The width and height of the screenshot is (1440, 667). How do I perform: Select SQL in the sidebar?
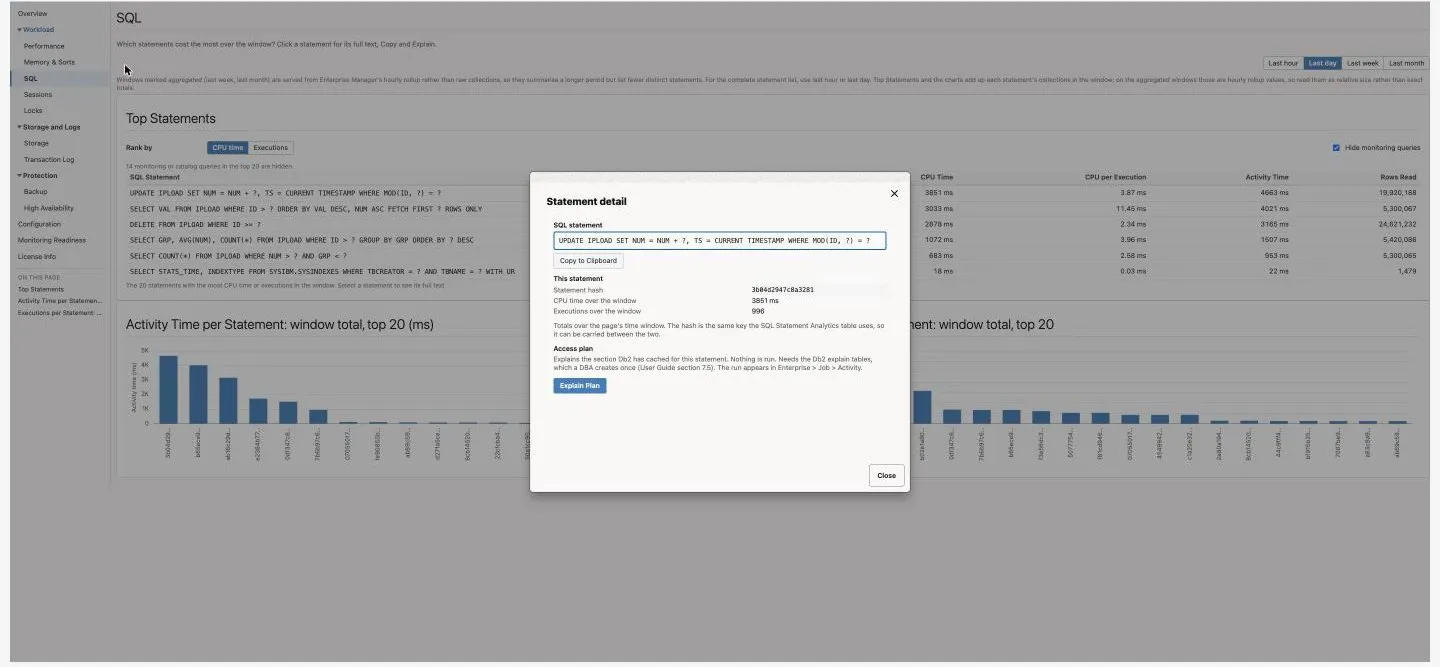click(x=31, y=78)
